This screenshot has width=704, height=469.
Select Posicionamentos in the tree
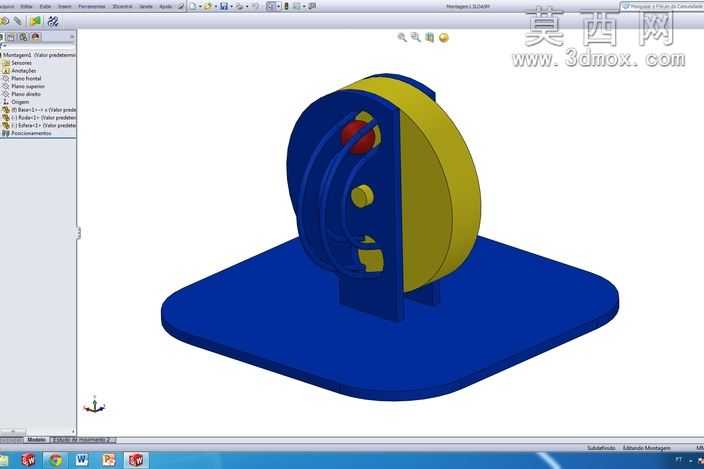31,133
